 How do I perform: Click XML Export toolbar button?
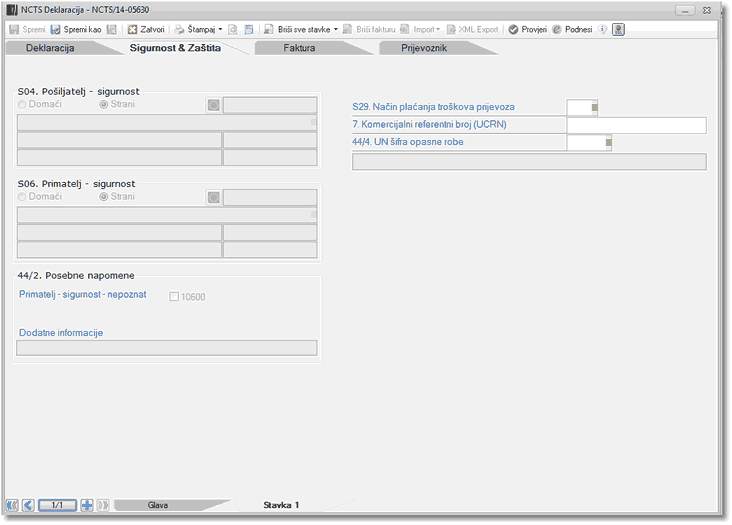coord(472,29)
